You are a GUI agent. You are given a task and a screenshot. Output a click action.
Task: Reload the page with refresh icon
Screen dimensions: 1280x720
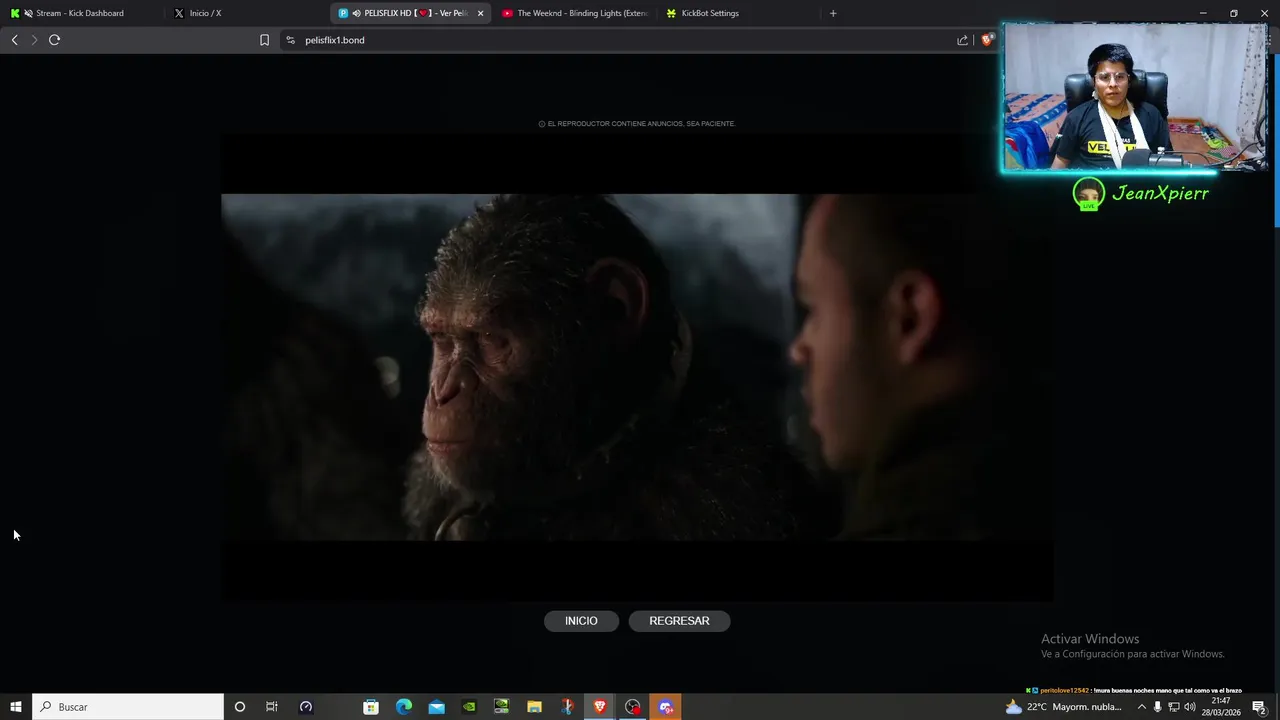tap(54, 40)
